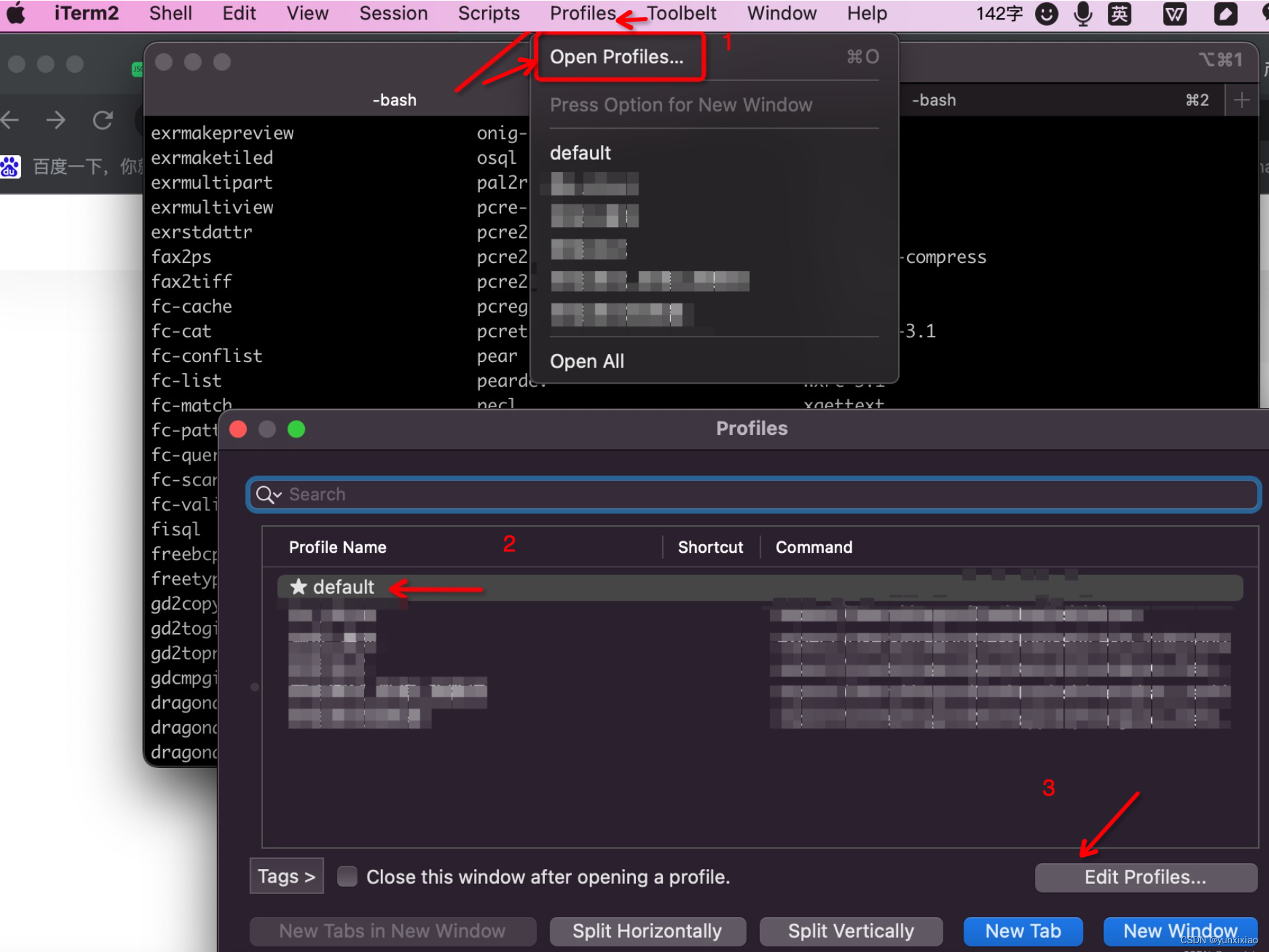Click the plus to open a new iTerm tab
1269x952 pixels.
(x=1243, y=100)
